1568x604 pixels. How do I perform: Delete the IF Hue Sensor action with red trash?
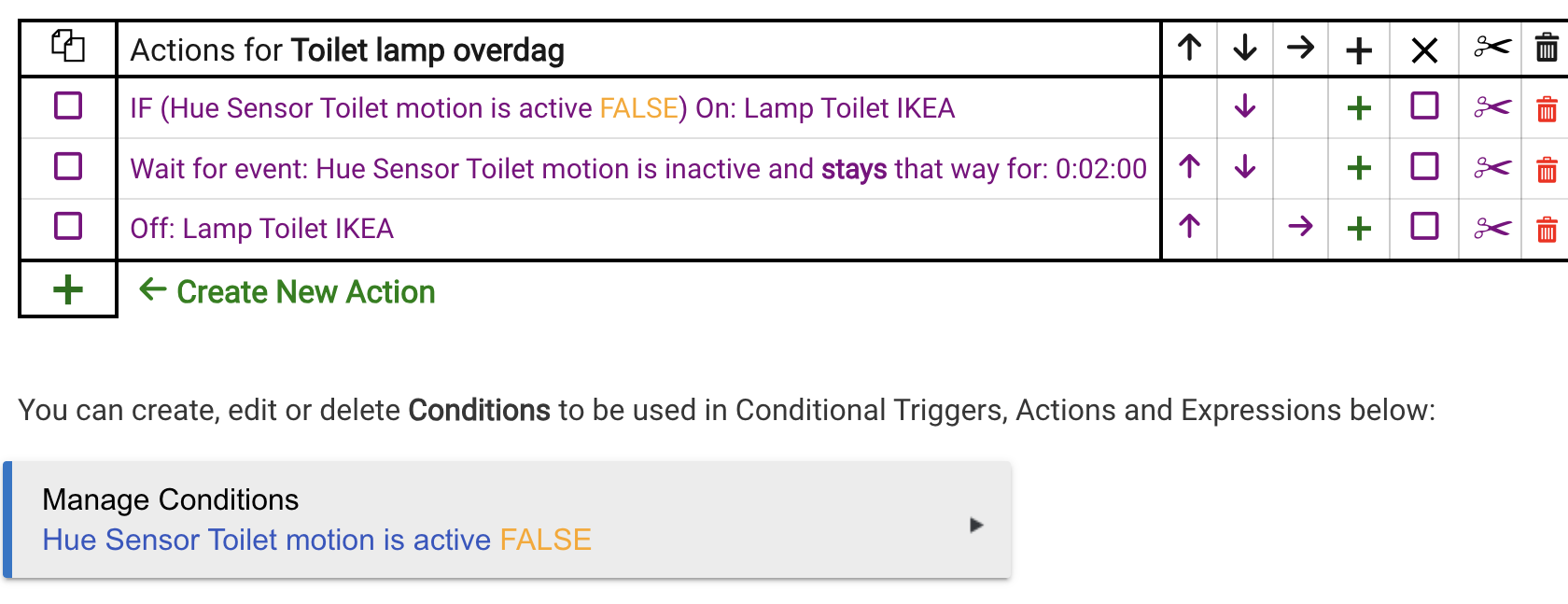[1547, 109]
